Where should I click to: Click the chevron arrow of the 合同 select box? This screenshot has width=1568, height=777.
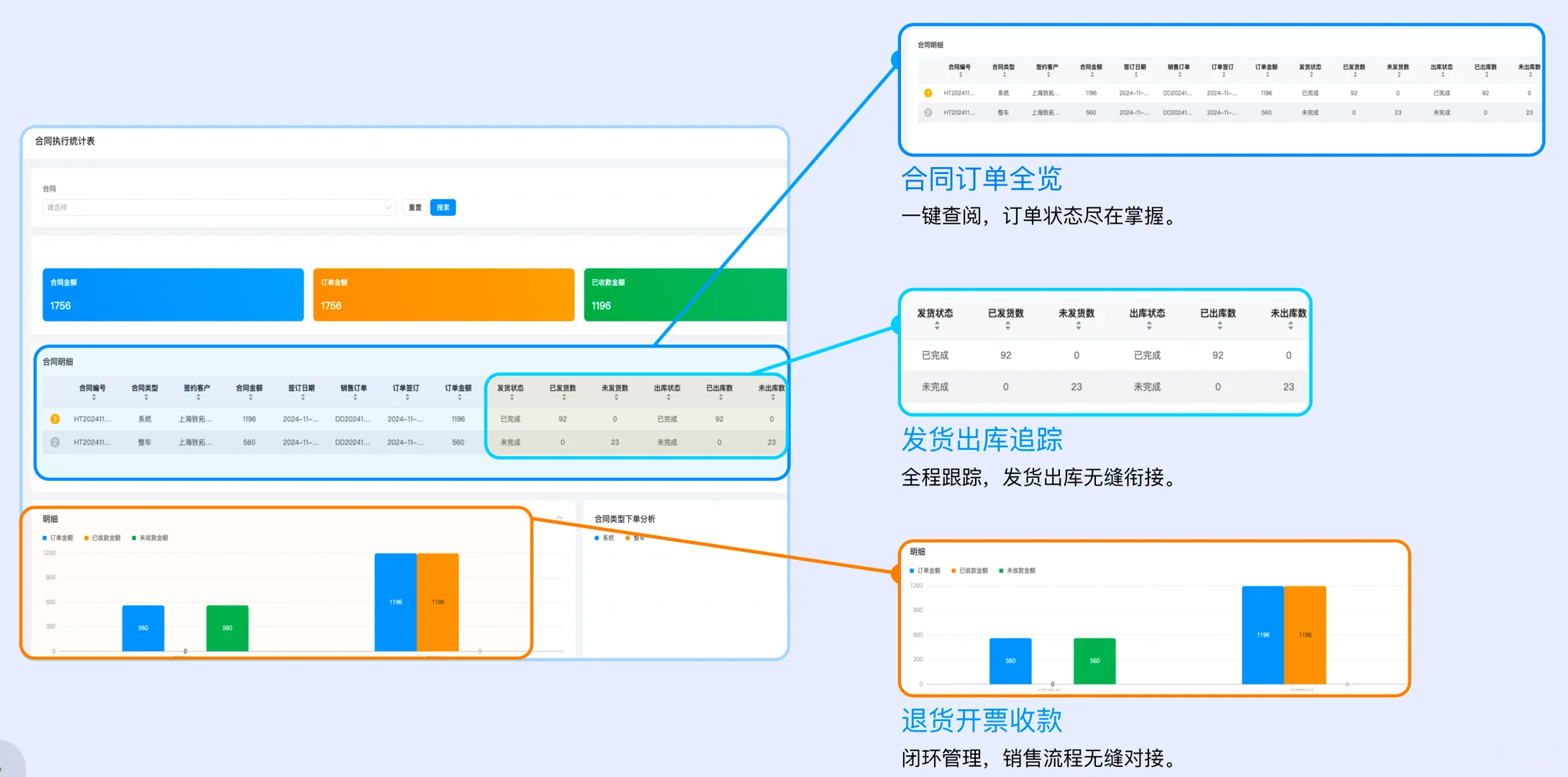[x=388, y=207]
